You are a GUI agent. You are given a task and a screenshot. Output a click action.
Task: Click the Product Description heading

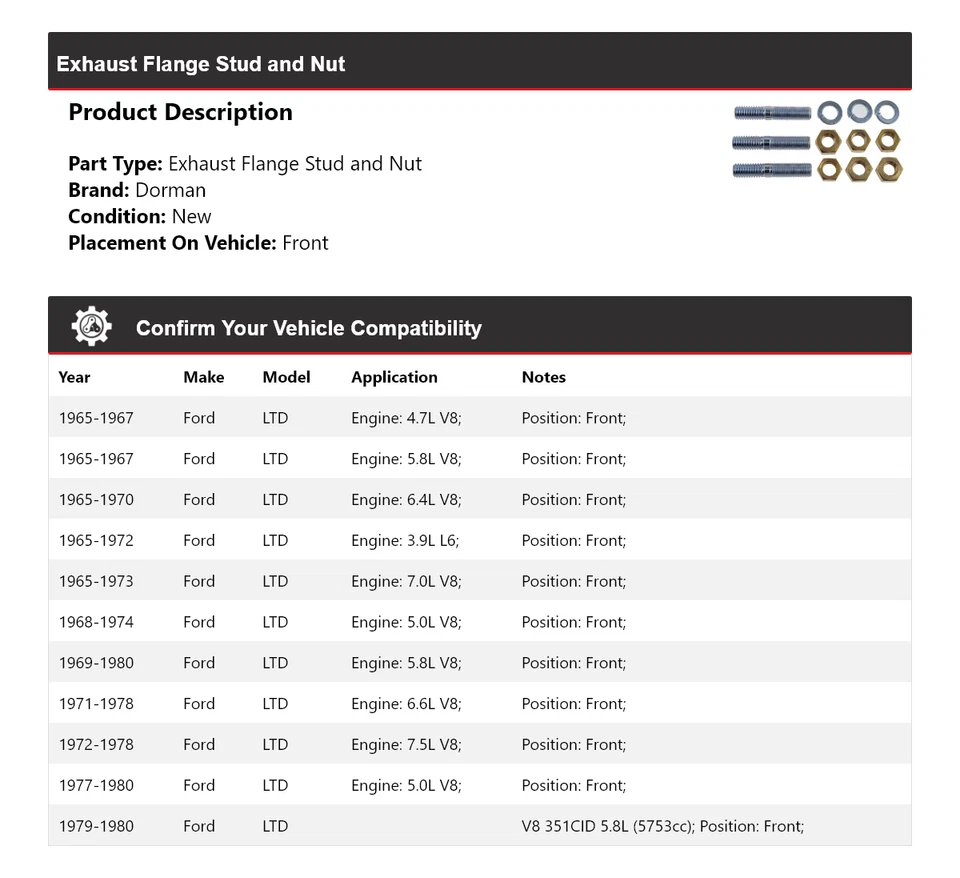180,112
